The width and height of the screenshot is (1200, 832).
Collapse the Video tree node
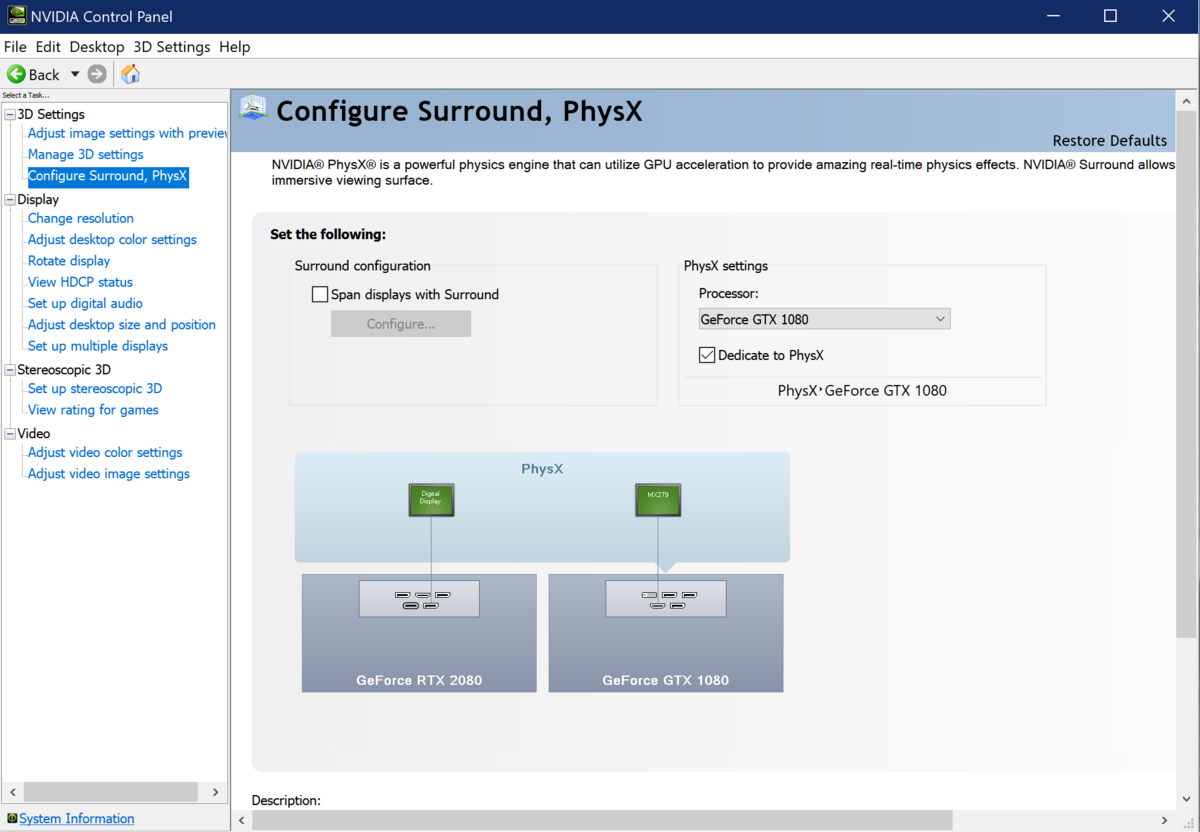[10, 433]
